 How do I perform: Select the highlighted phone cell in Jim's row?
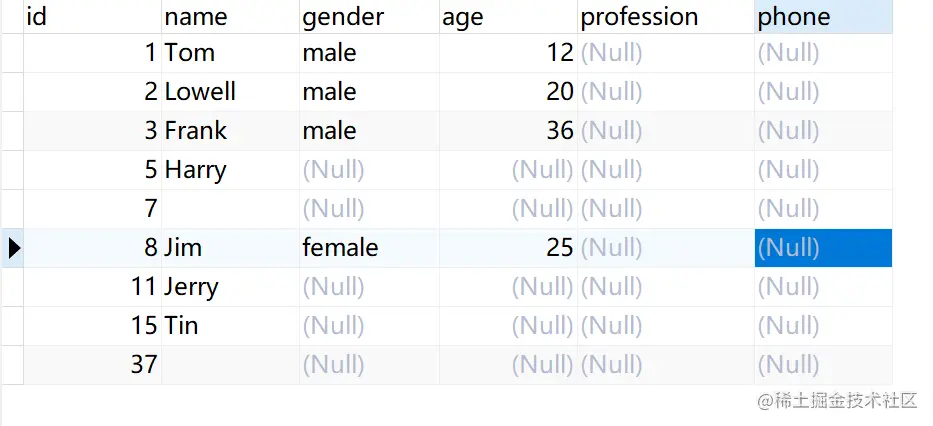point(823,248)
